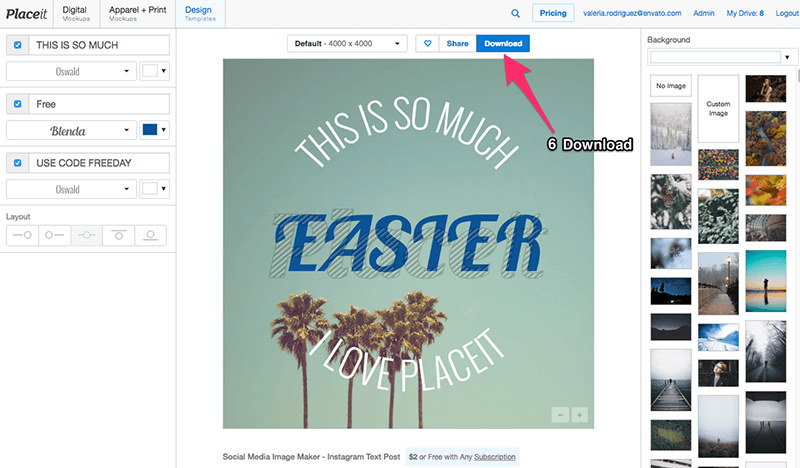Open blue color picker for Free text
The image size is (800, 468).
point(154,130)
